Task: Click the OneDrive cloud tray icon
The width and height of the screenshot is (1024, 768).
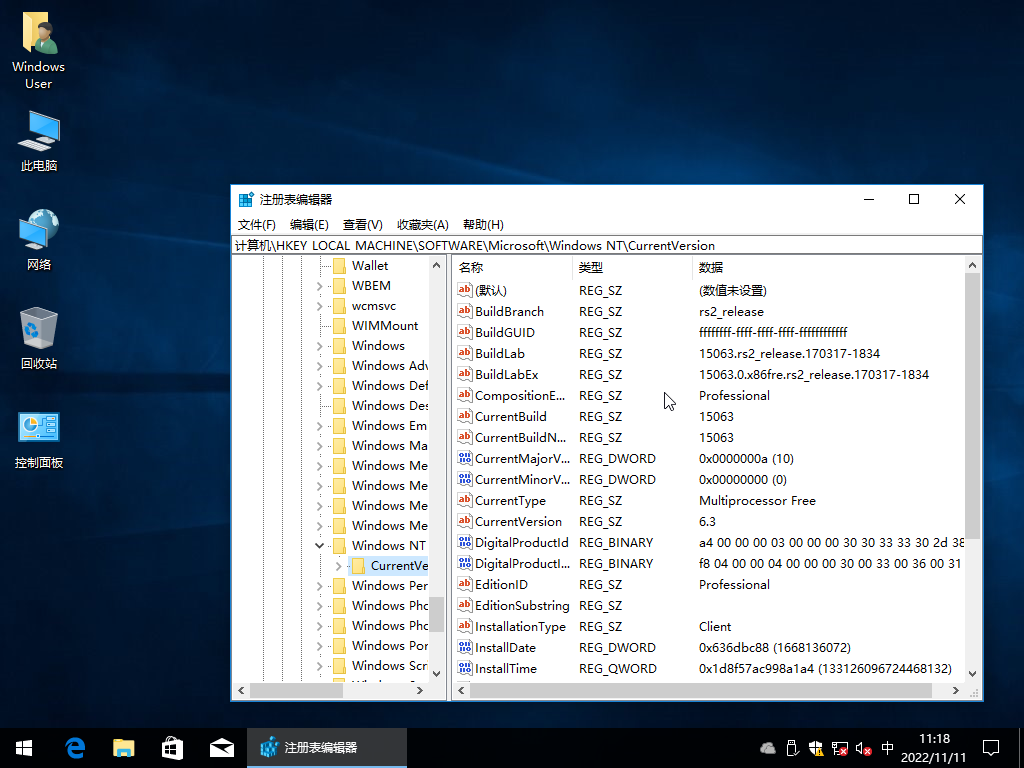Action: (768, 748)
